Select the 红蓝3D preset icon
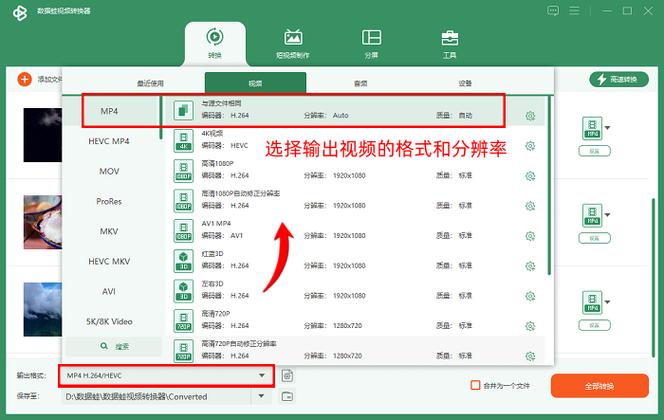 point(183,261)
